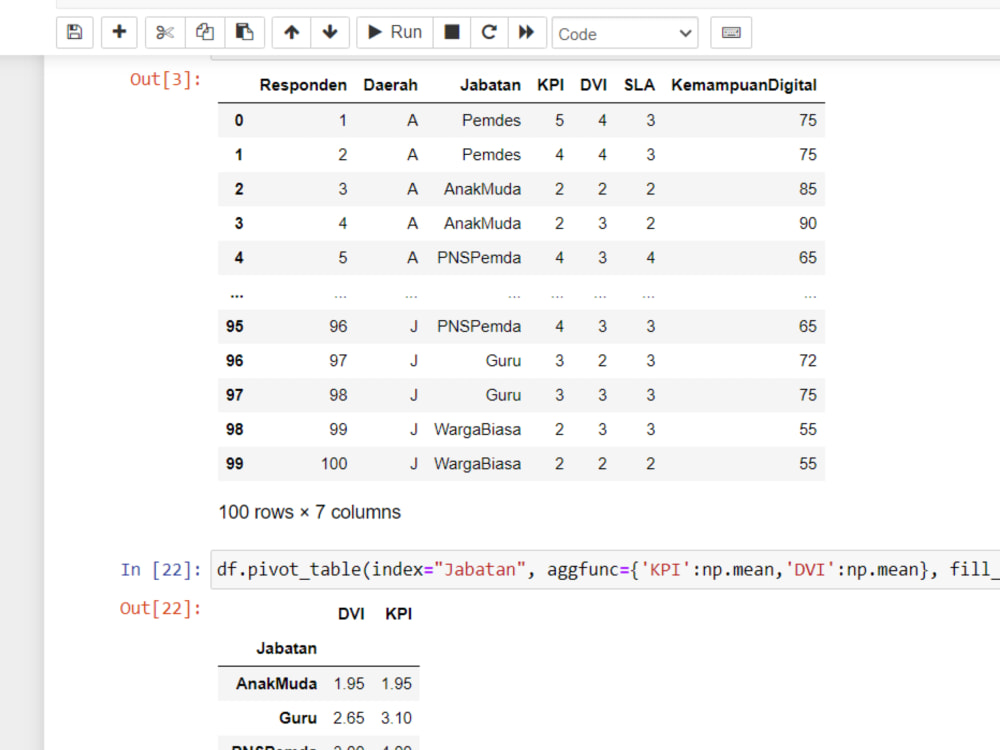Paste cell from clipboard
This screenshot has width=1000, height=750.
(243, 32)
